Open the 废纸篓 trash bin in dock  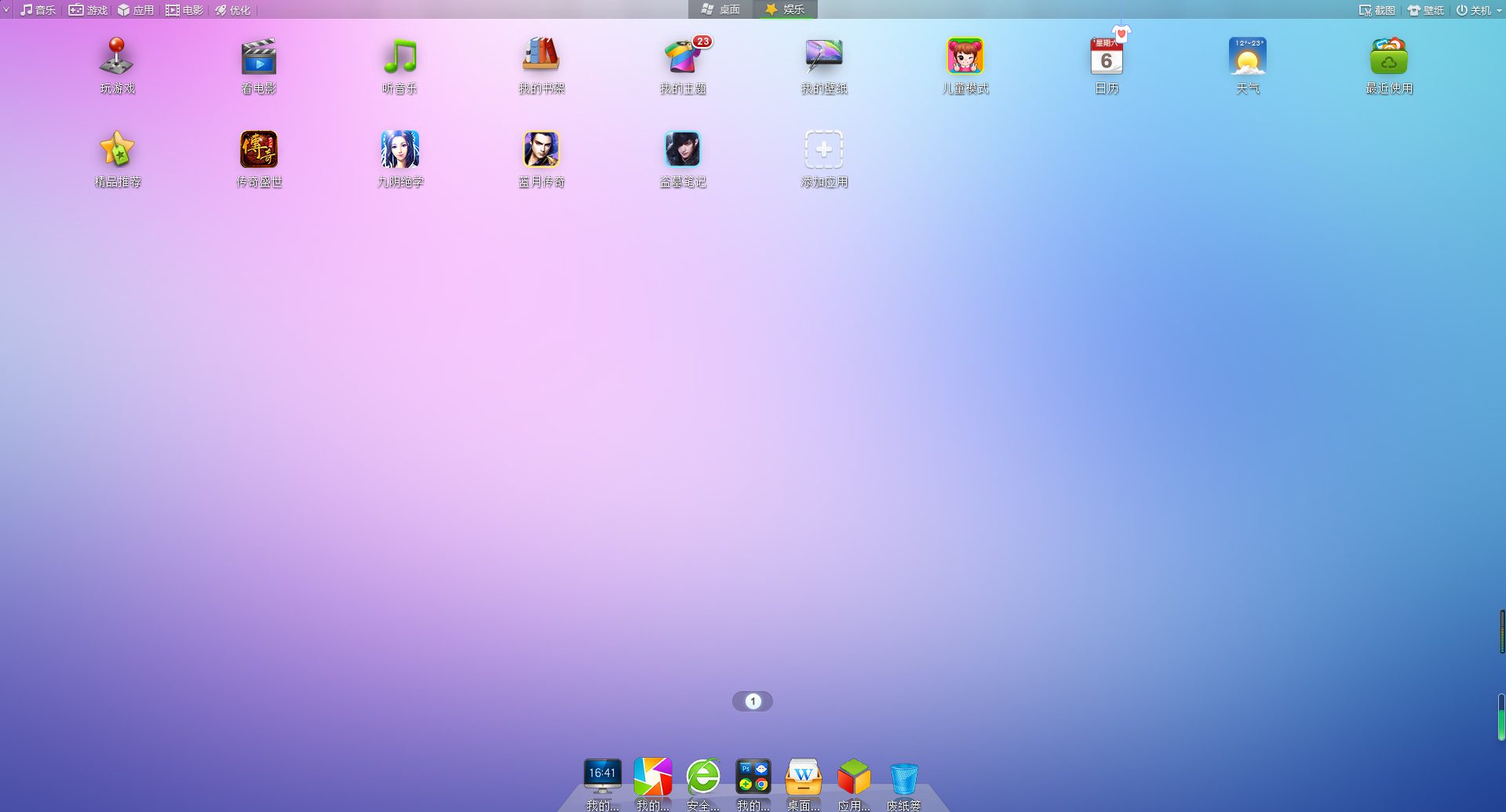coord(903,778)
